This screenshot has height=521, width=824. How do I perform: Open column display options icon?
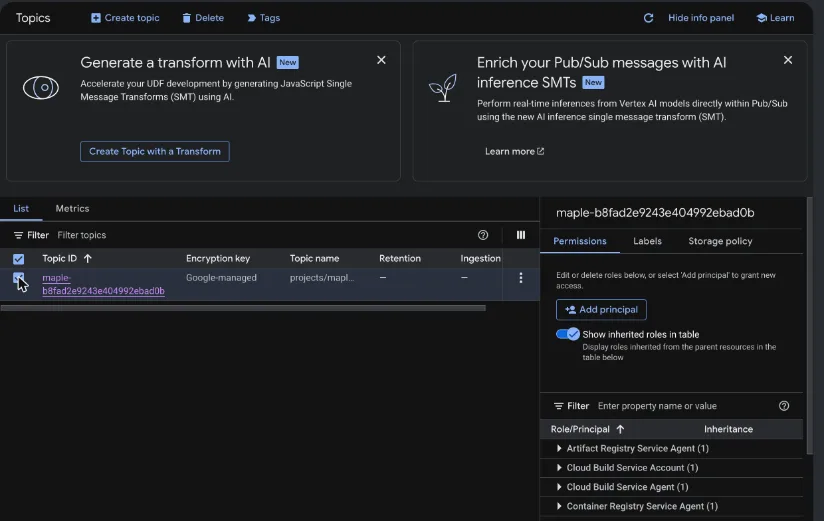[x=521, y=235]
